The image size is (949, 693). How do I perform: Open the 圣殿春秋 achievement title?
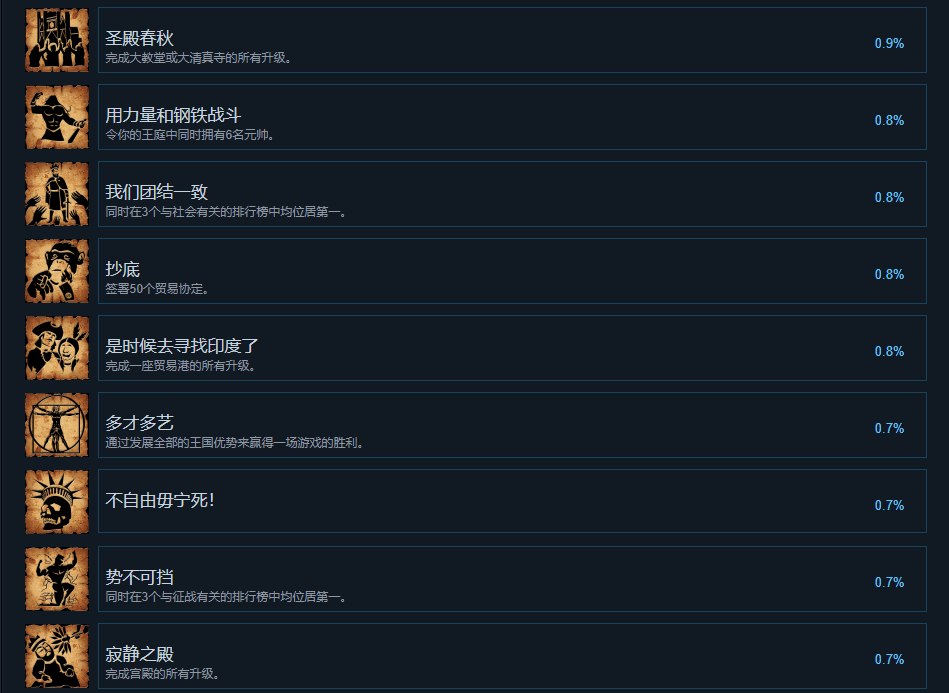tap(139, 38)
